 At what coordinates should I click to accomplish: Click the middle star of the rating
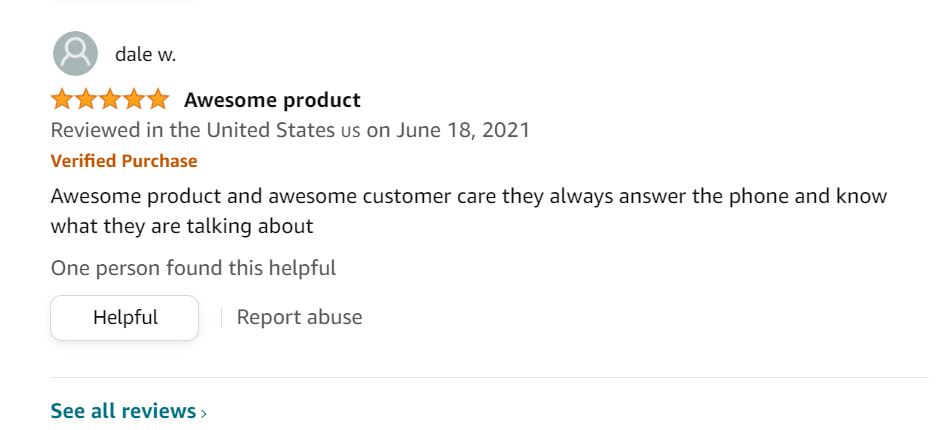[x=110, y=100]
